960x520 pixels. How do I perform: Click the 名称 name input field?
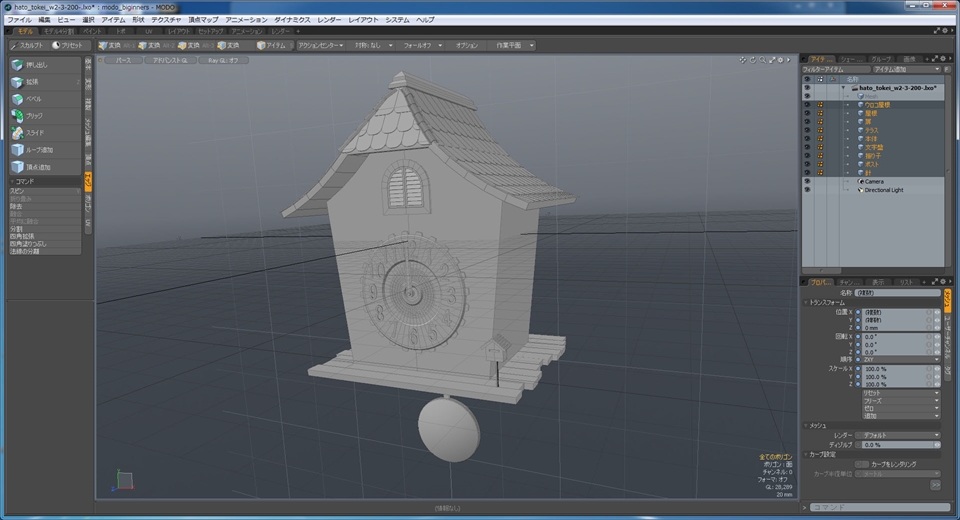898,293
